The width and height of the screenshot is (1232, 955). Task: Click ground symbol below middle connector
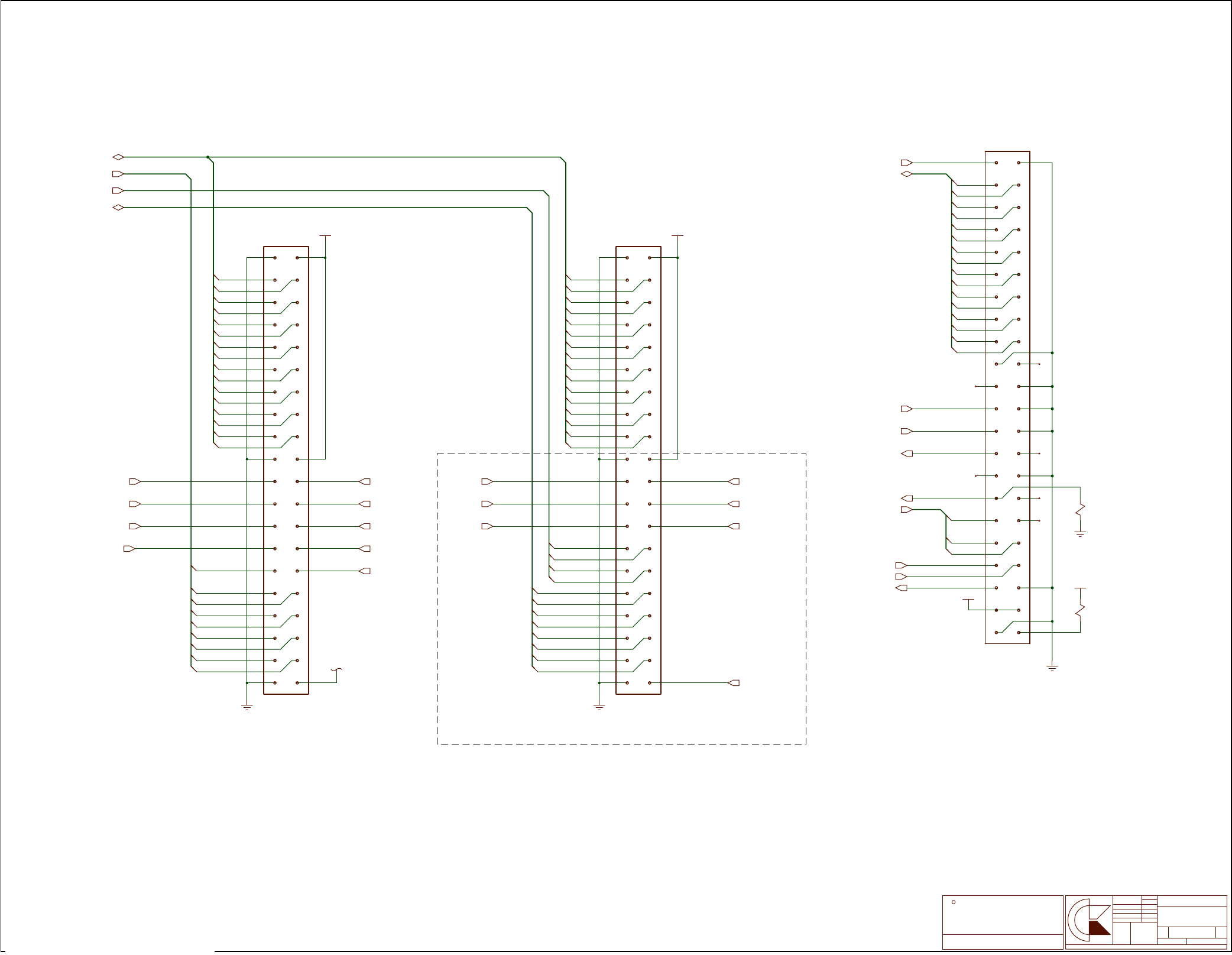pyautogui.click(x=599, y=707)
